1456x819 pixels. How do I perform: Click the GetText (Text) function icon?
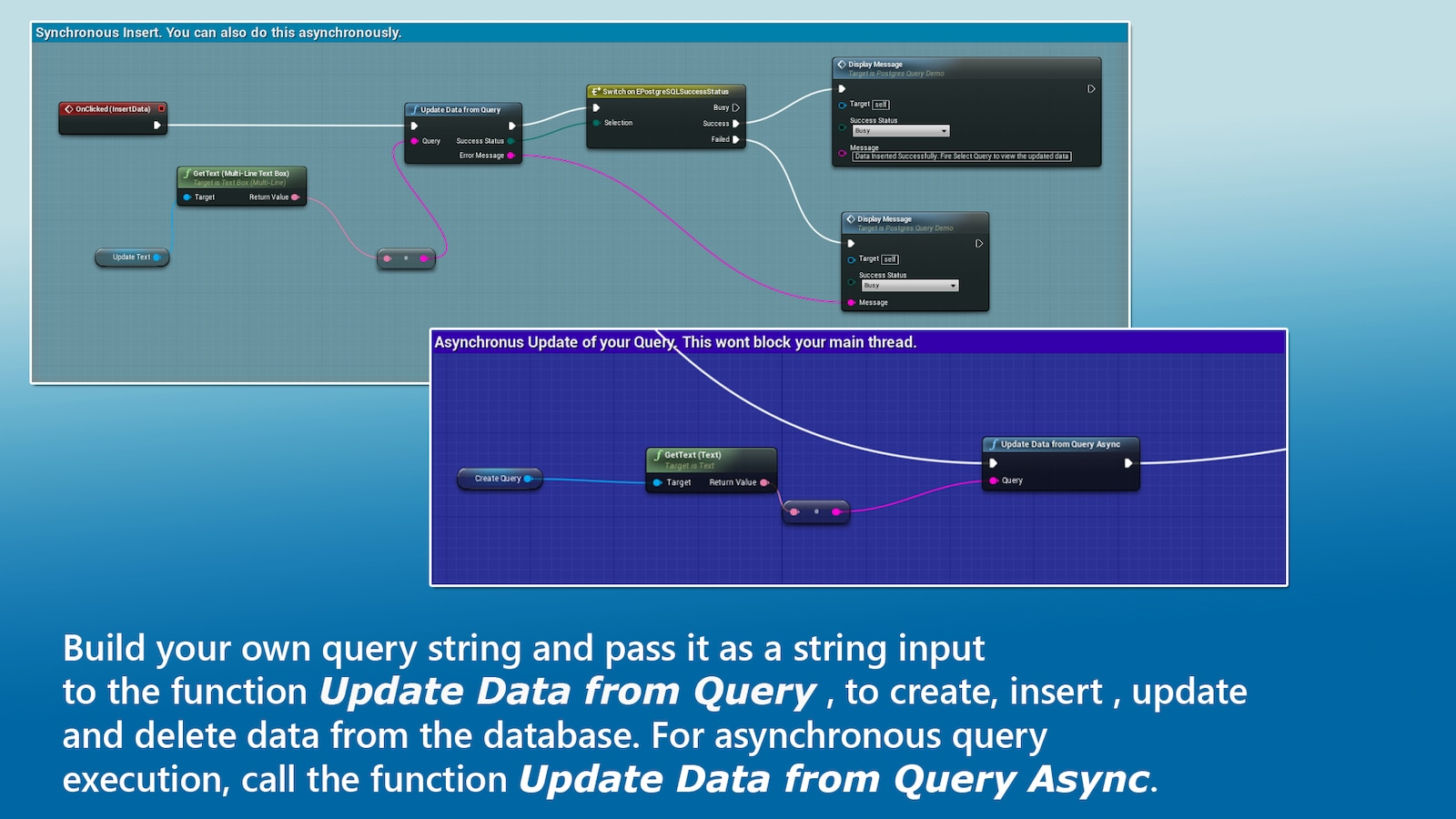pos(658,454)
